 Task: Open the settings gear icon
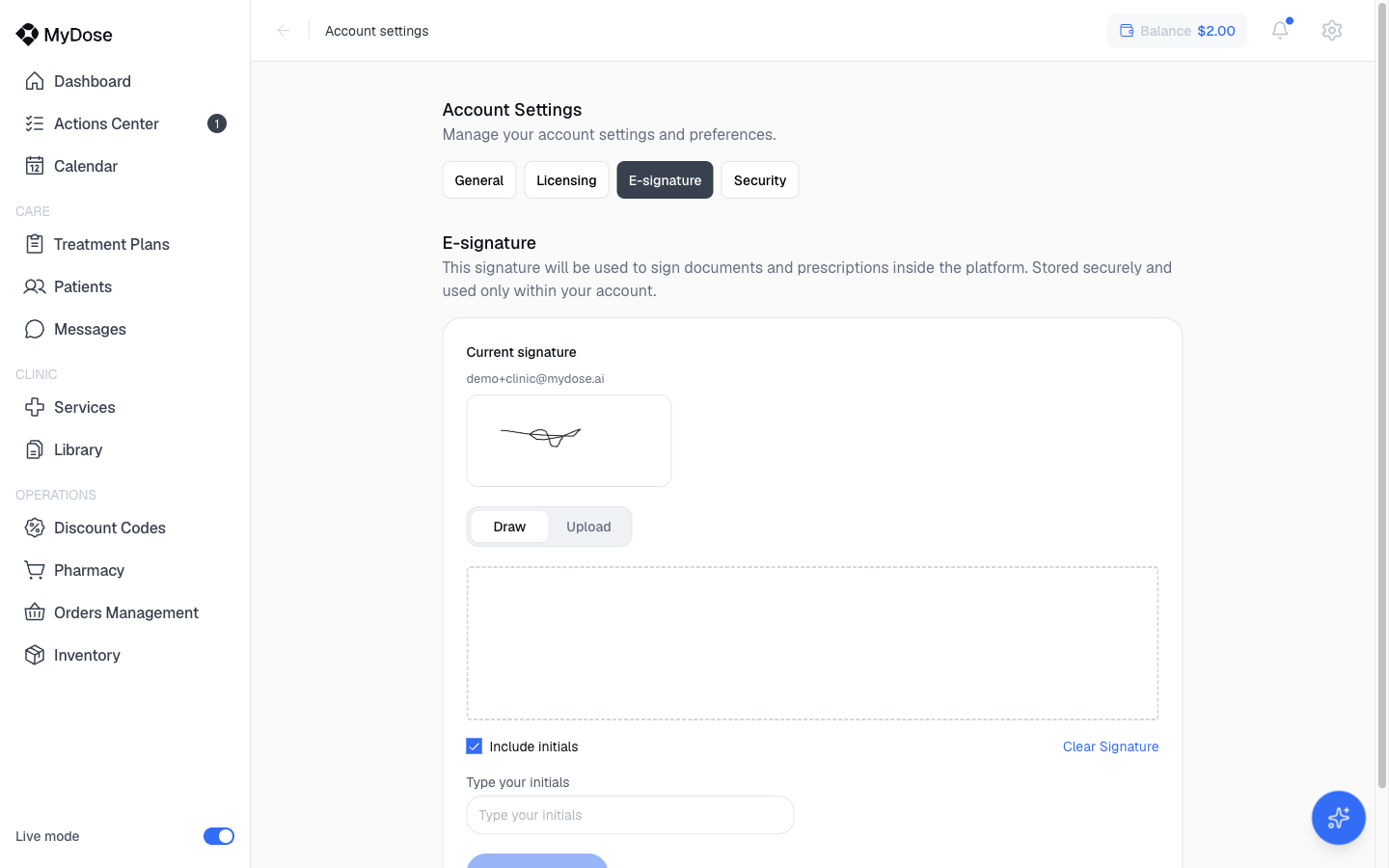1332,30
